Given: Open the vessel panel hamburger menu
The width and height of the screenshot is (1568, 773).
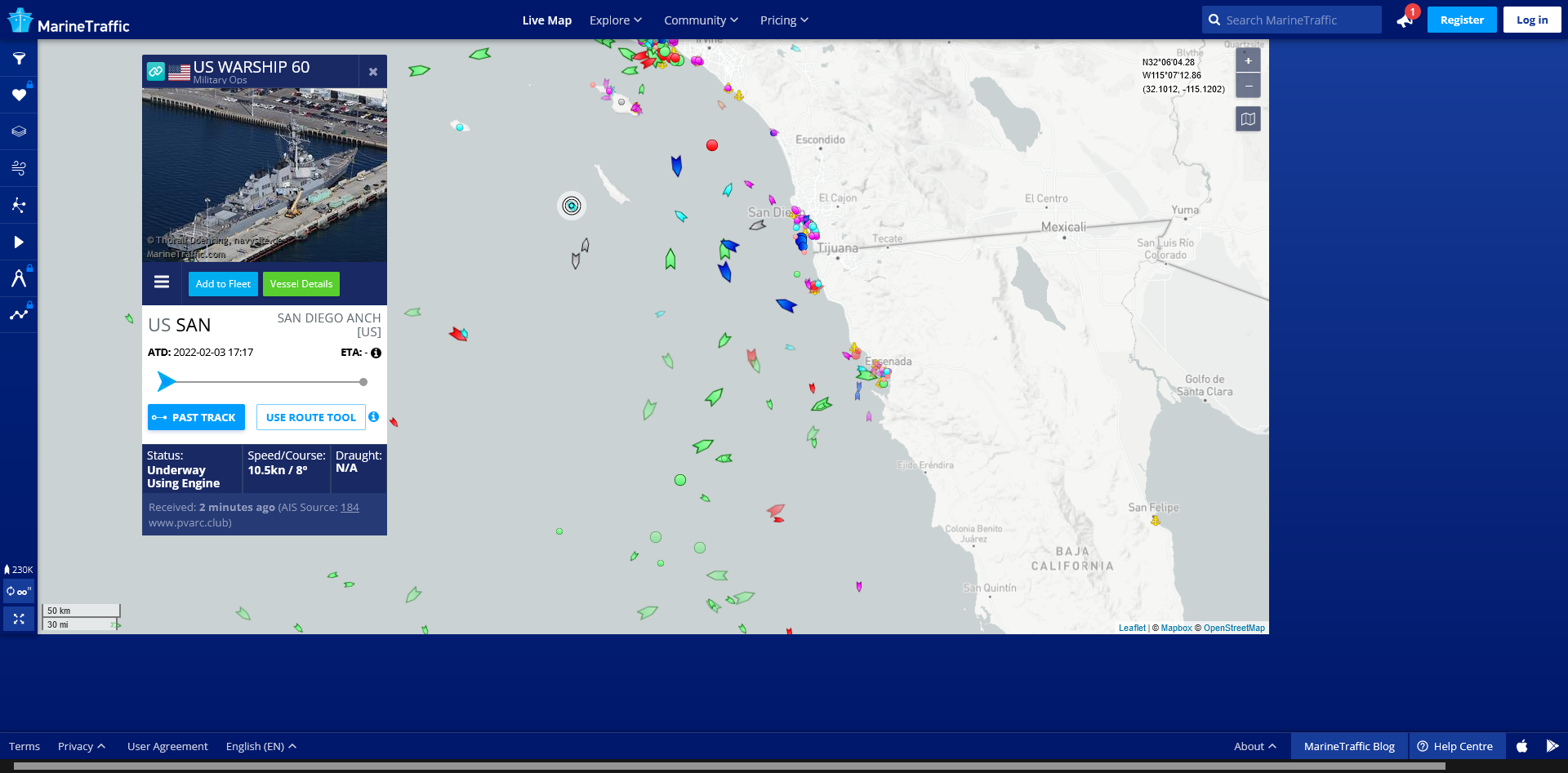Looking at the screenshot, I should click(162, 282).
